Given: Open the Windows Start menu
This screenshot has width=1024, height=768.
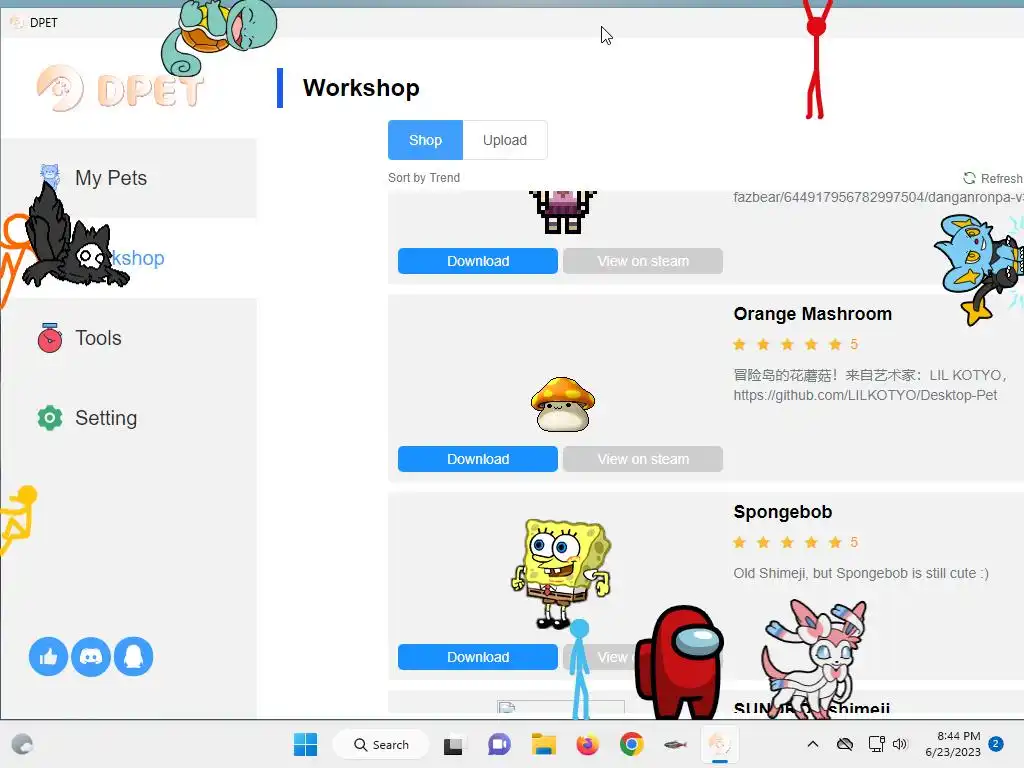Looking at the screenshot, I should tap(305, 744).
